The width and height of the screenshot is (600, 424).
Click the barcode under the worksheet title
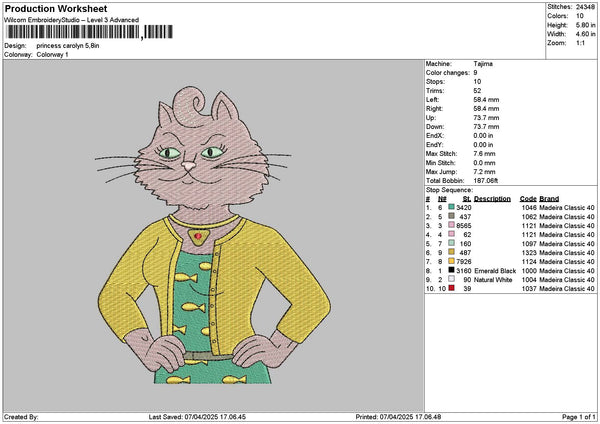88,32
